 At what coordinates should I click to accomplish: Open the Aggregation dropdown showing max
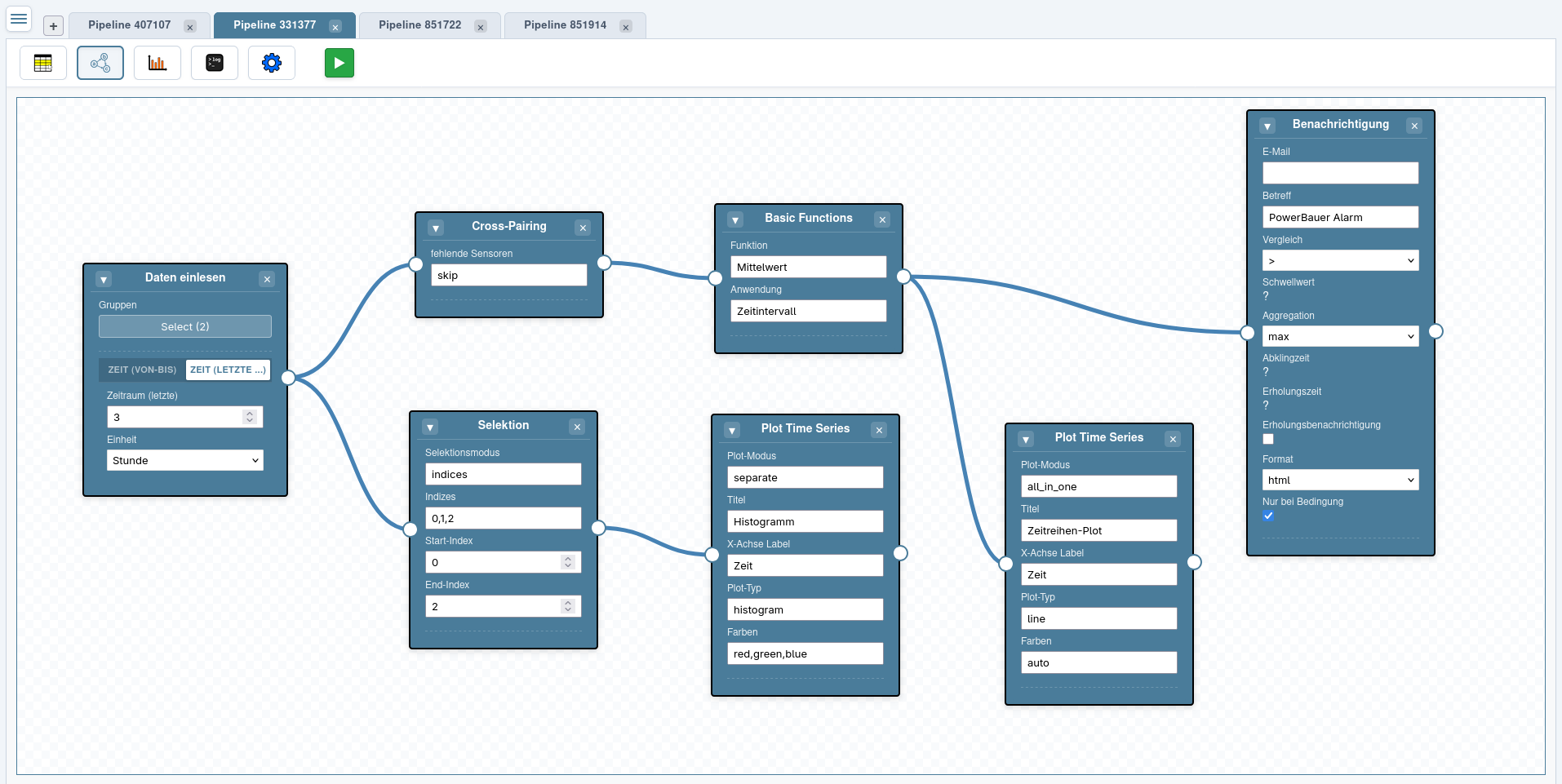(x=1341, y=336)
